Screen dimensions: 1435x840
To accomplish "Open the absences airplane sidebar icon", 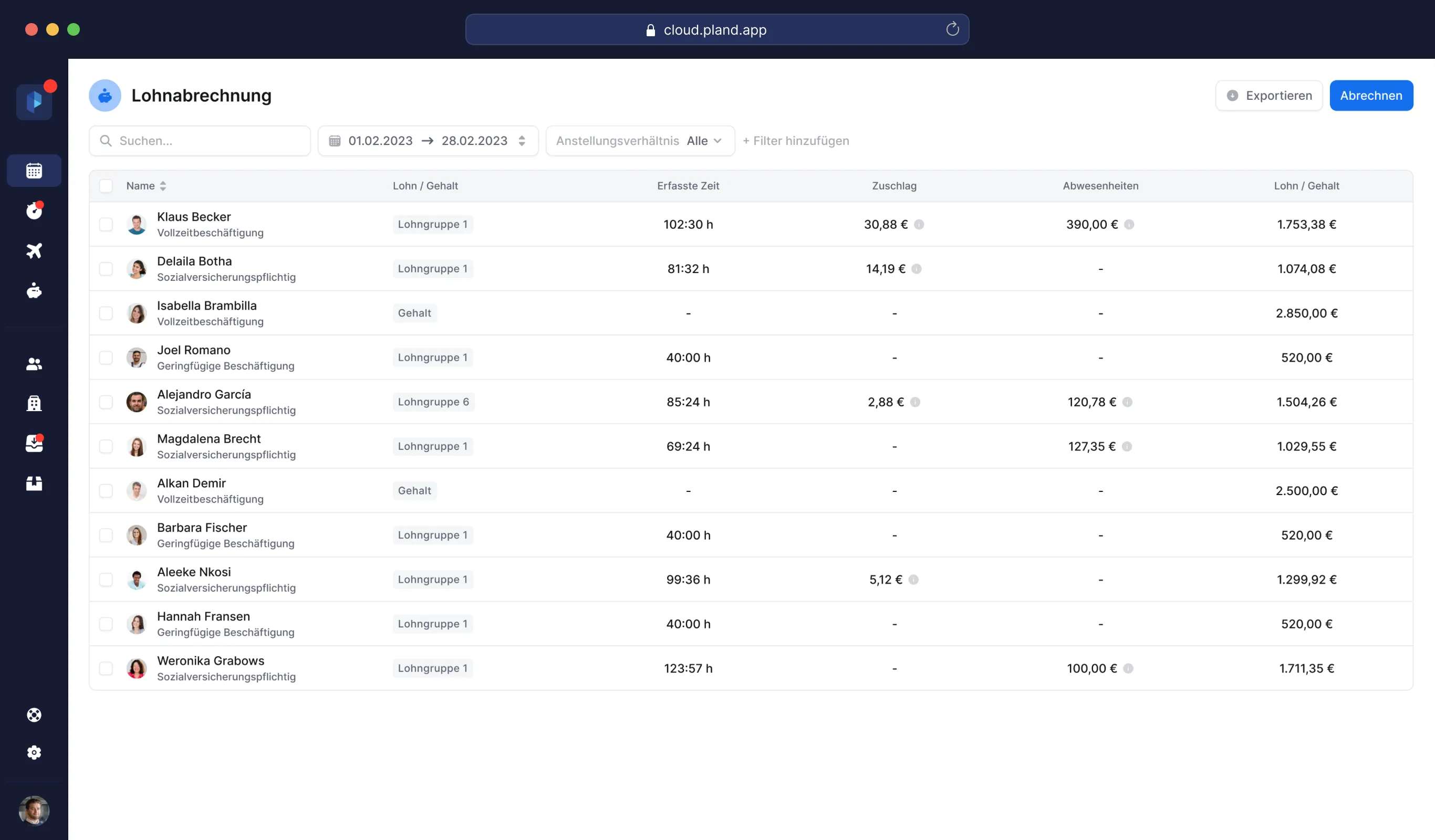I will tap(34, 250).
